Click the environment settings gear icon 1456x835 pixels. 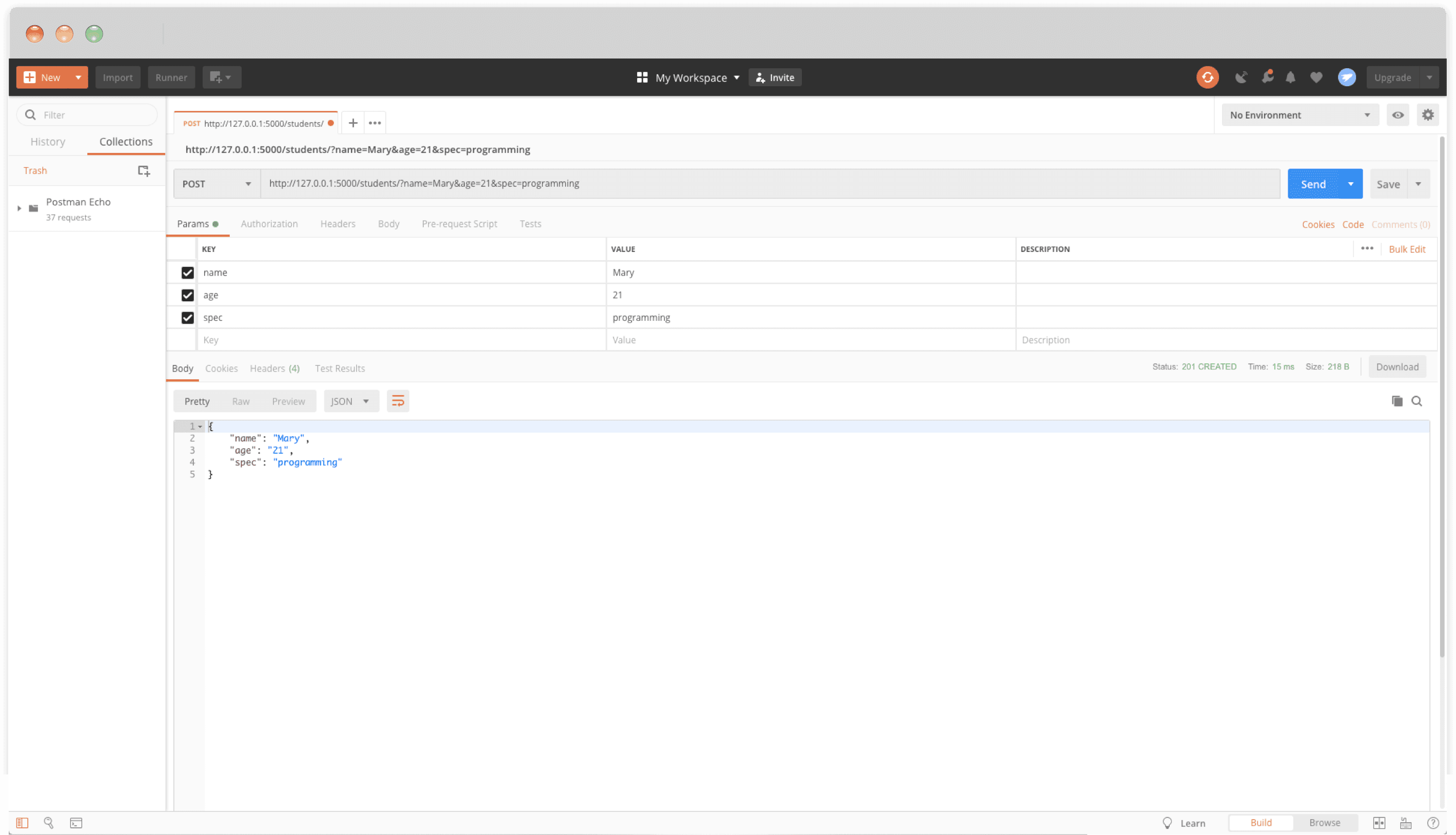1428,115
